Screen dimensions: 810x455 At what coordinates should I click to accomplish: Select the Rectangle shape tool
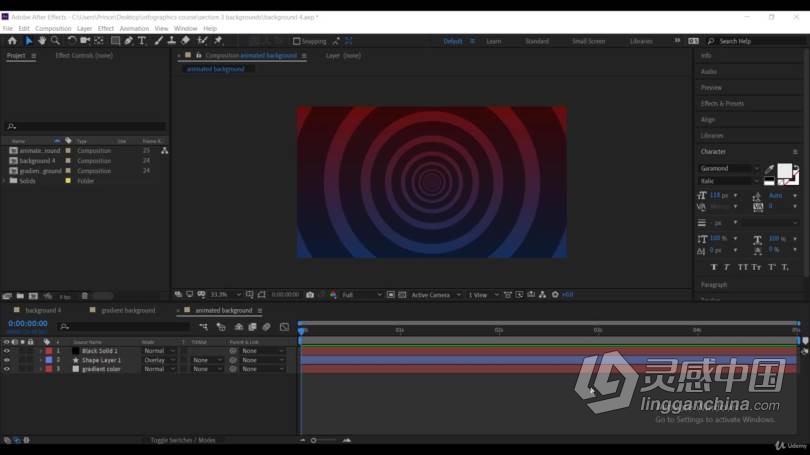115,41
